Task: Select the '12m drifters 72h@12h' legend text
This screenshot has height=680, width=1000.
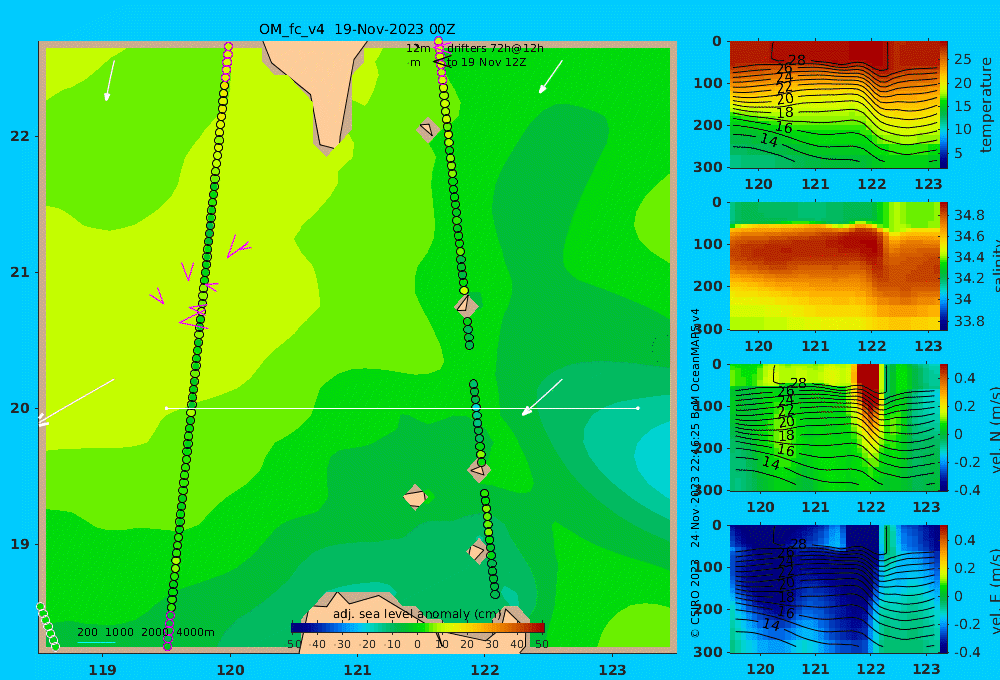Action: coord(474,48)
